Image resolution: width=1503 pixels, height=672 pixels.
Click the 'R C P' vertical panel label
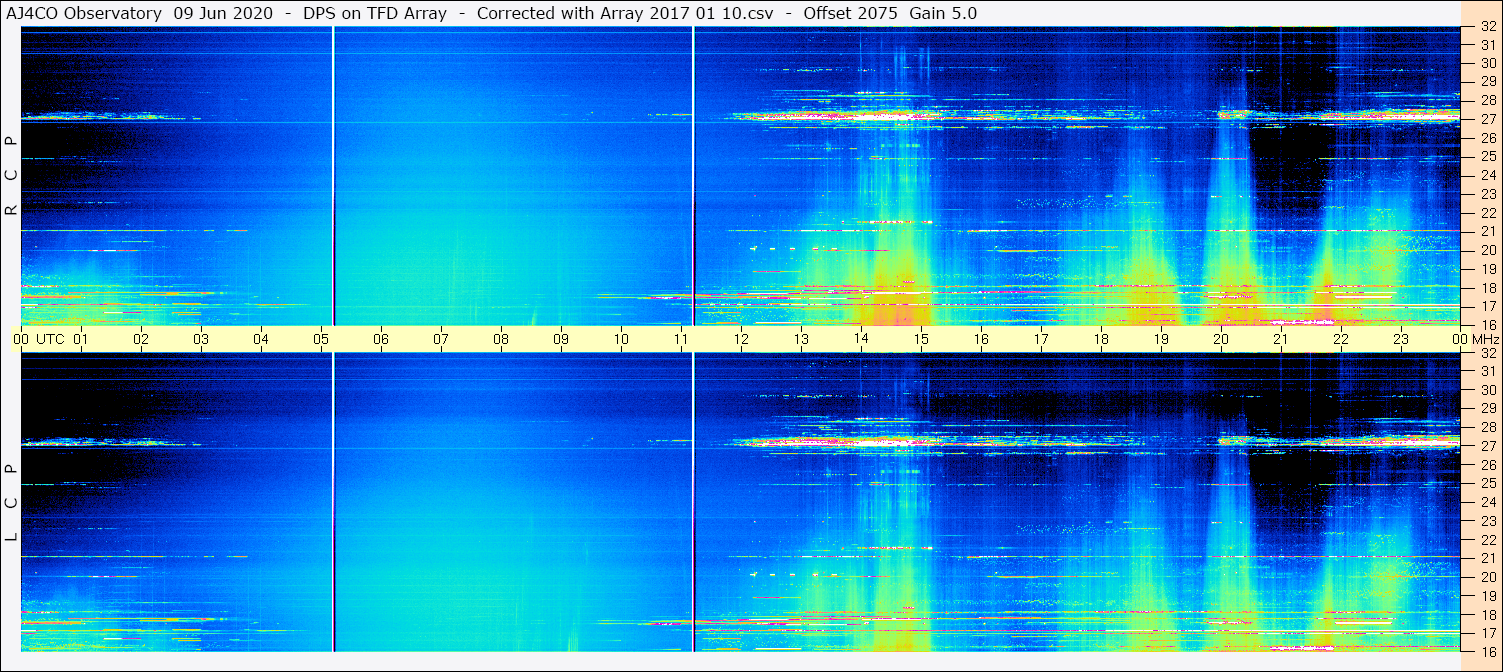click(11, 176)
